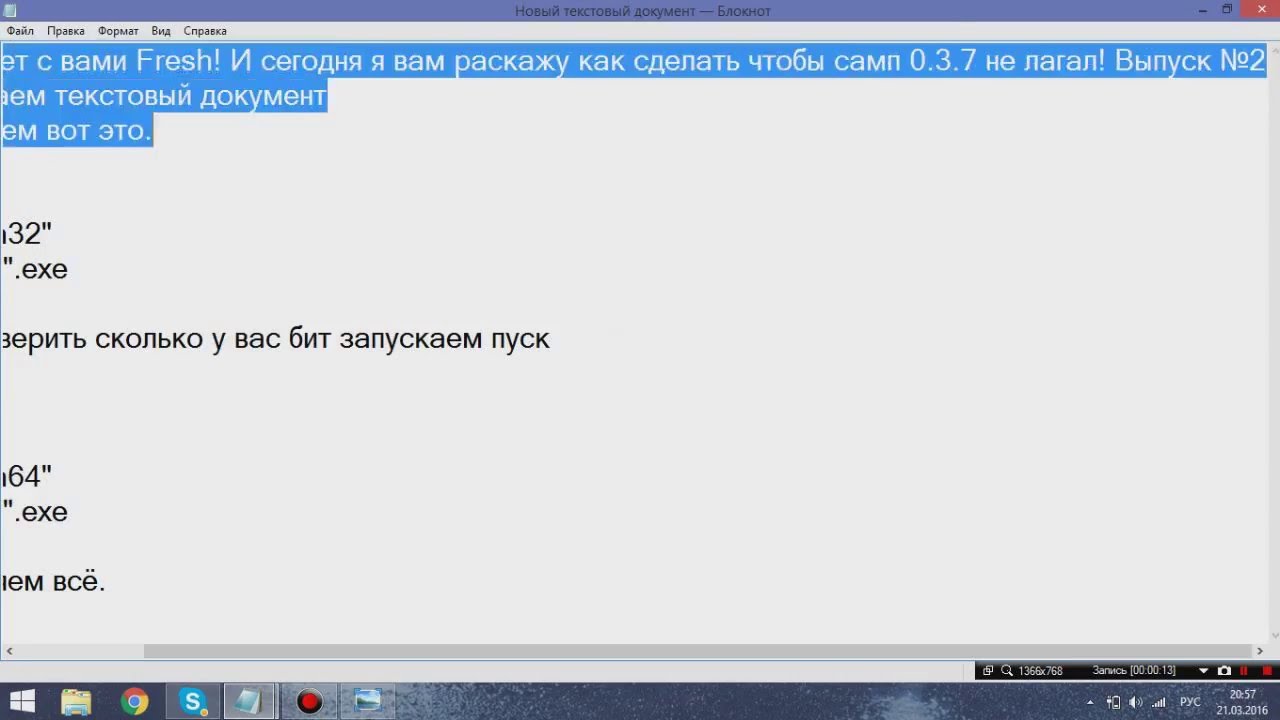Click the vertical scrollbar down arrow

(x=1274, y=636)
